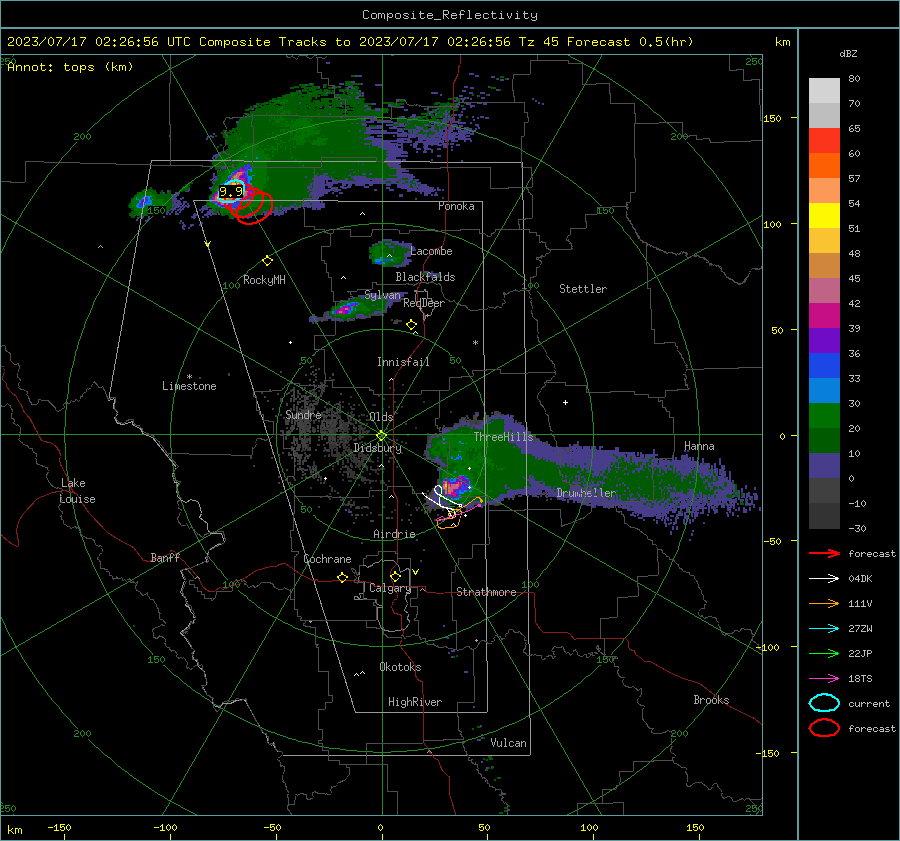Click the 'Annot: tops (km)' label
The height and width of the screenshot is (841, 900).
70,67
